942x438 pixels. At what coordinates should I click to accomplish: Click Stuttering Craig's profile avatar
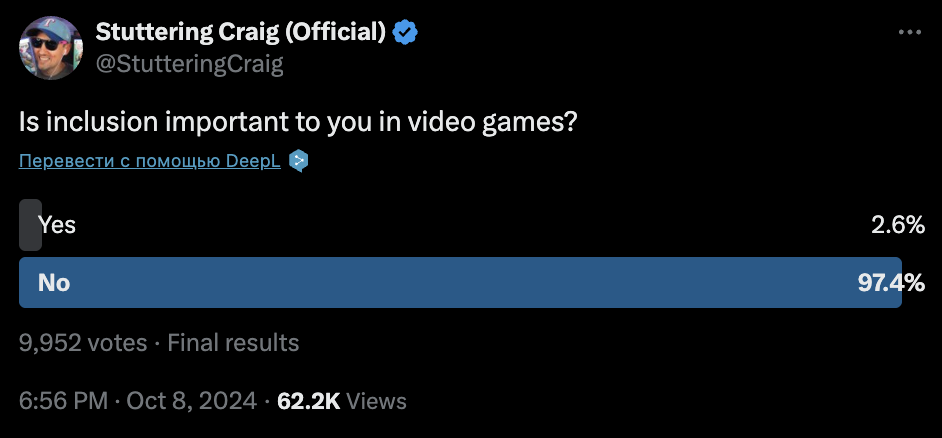coord(50,47)
